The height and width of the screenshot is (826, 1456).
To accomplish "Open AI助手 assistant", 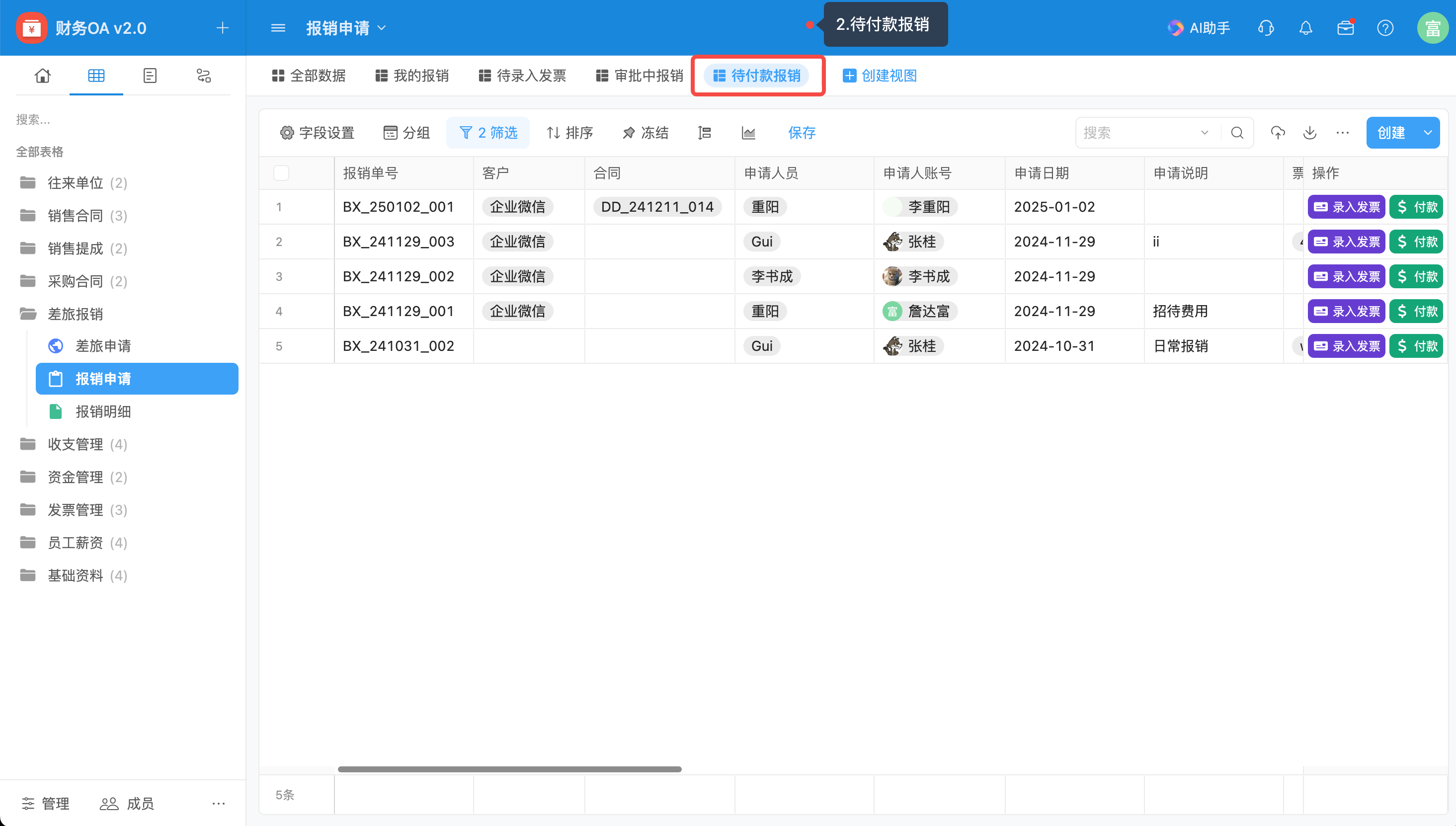I will click(1199, 28).
